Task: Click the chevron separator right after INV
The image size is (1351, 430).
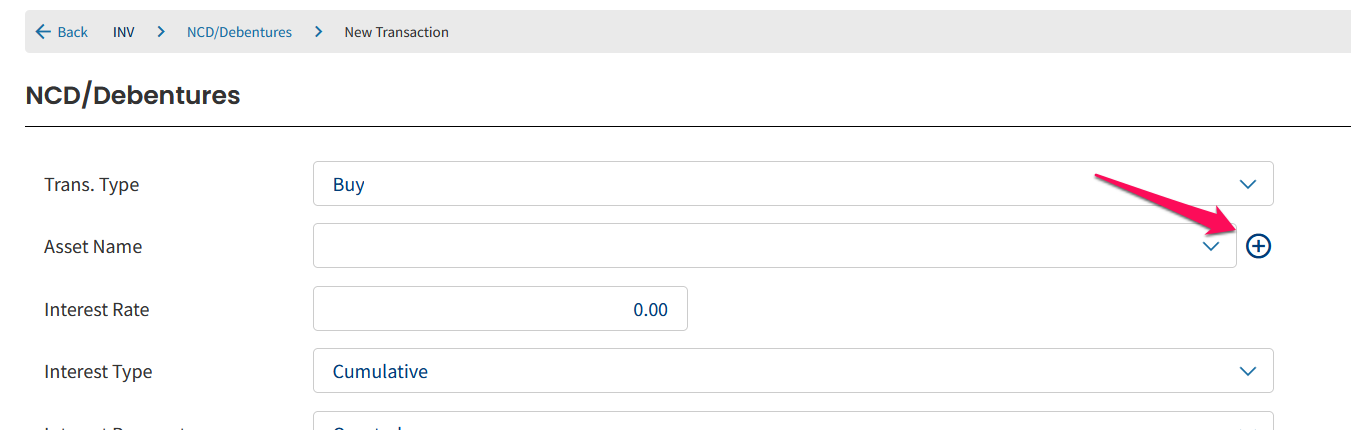Action: click(161, 32)
